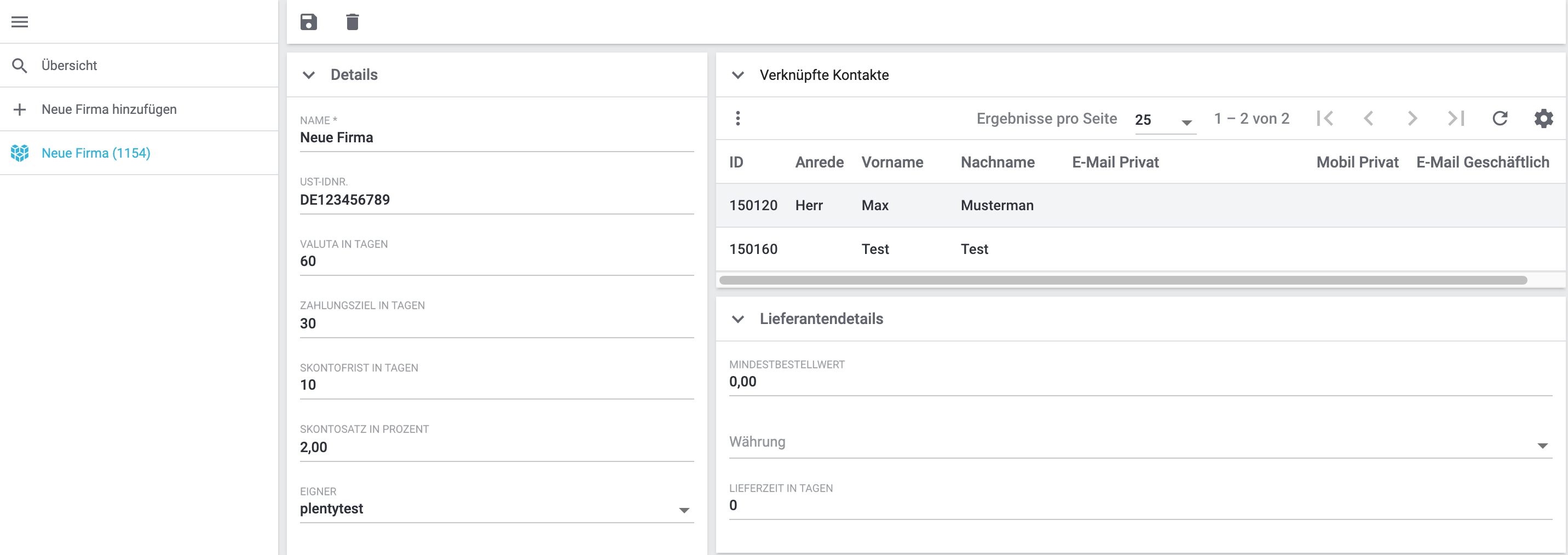The image size is (1568, 555).
Task: Click the delete trash icon
Action: tap(352, 22)
